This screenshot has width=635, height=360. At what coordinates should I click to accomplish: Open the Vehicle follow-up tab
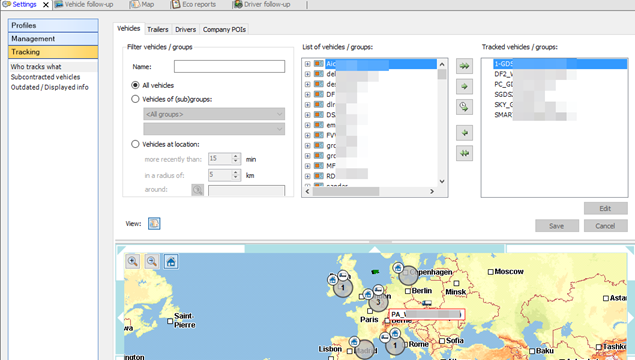click(84, 4)
